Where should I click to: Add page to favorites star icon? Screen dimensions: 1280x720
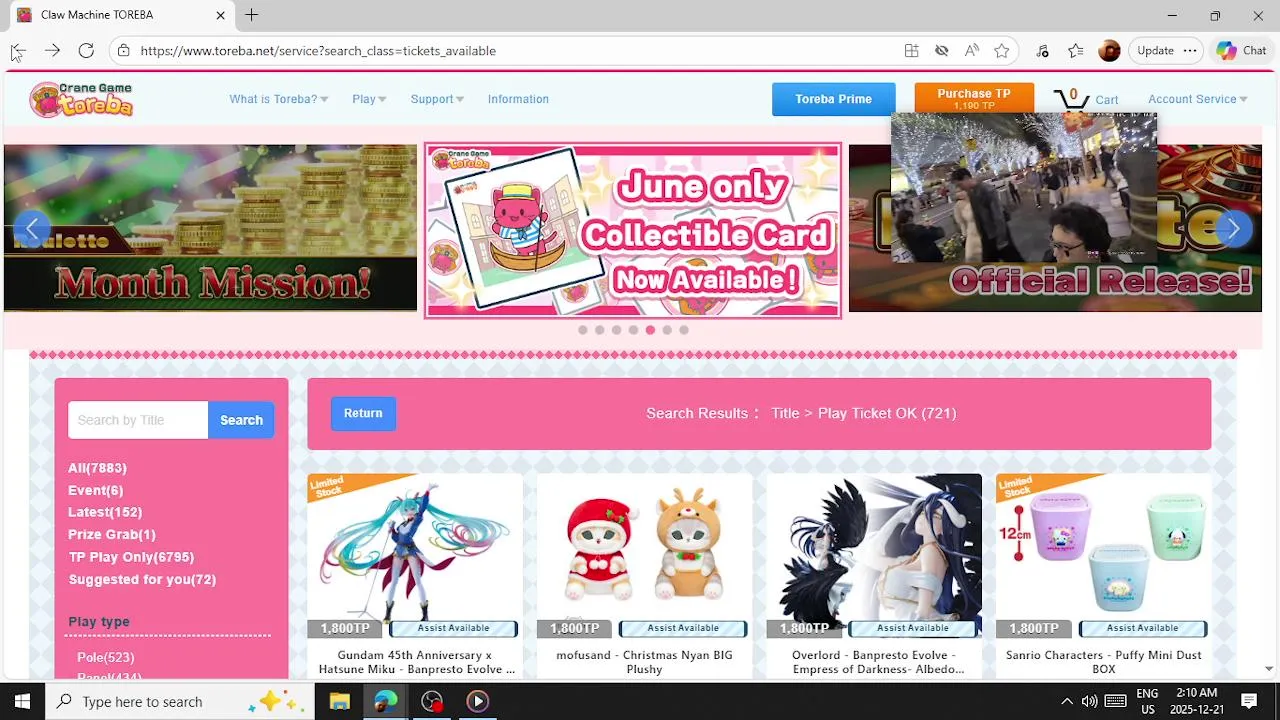pyautogui.click(x=1001, y=51)
